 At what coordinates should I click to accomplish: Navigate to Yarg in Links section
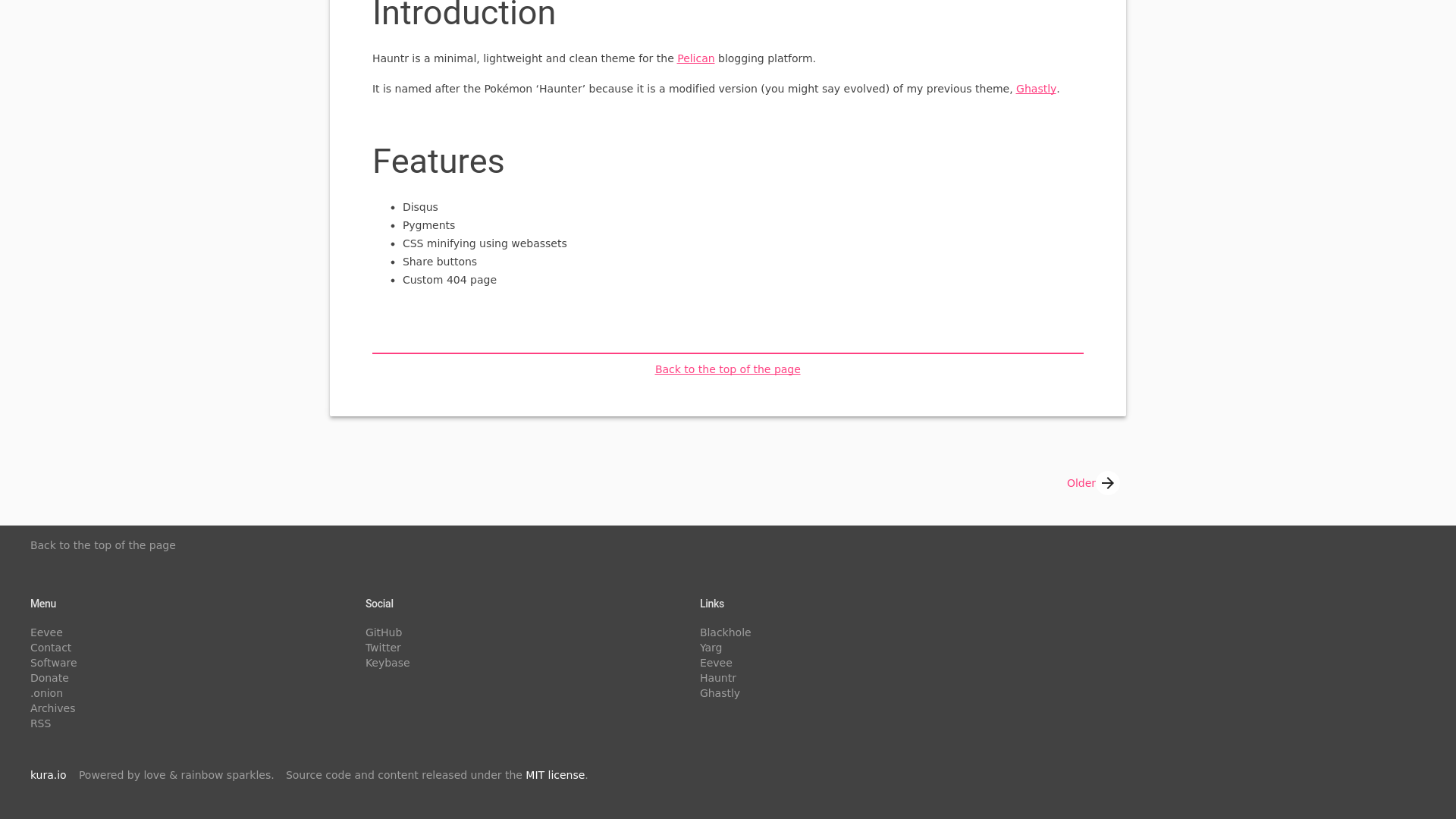(x=710, y=647)
